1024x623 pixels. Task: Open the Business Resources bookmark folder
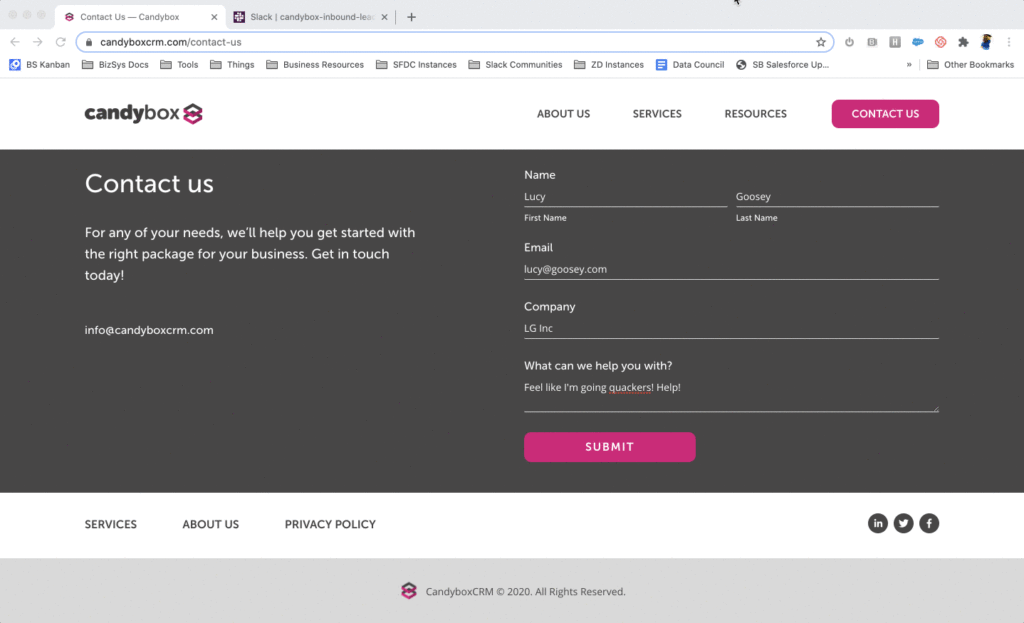click(x=315, y=65)
